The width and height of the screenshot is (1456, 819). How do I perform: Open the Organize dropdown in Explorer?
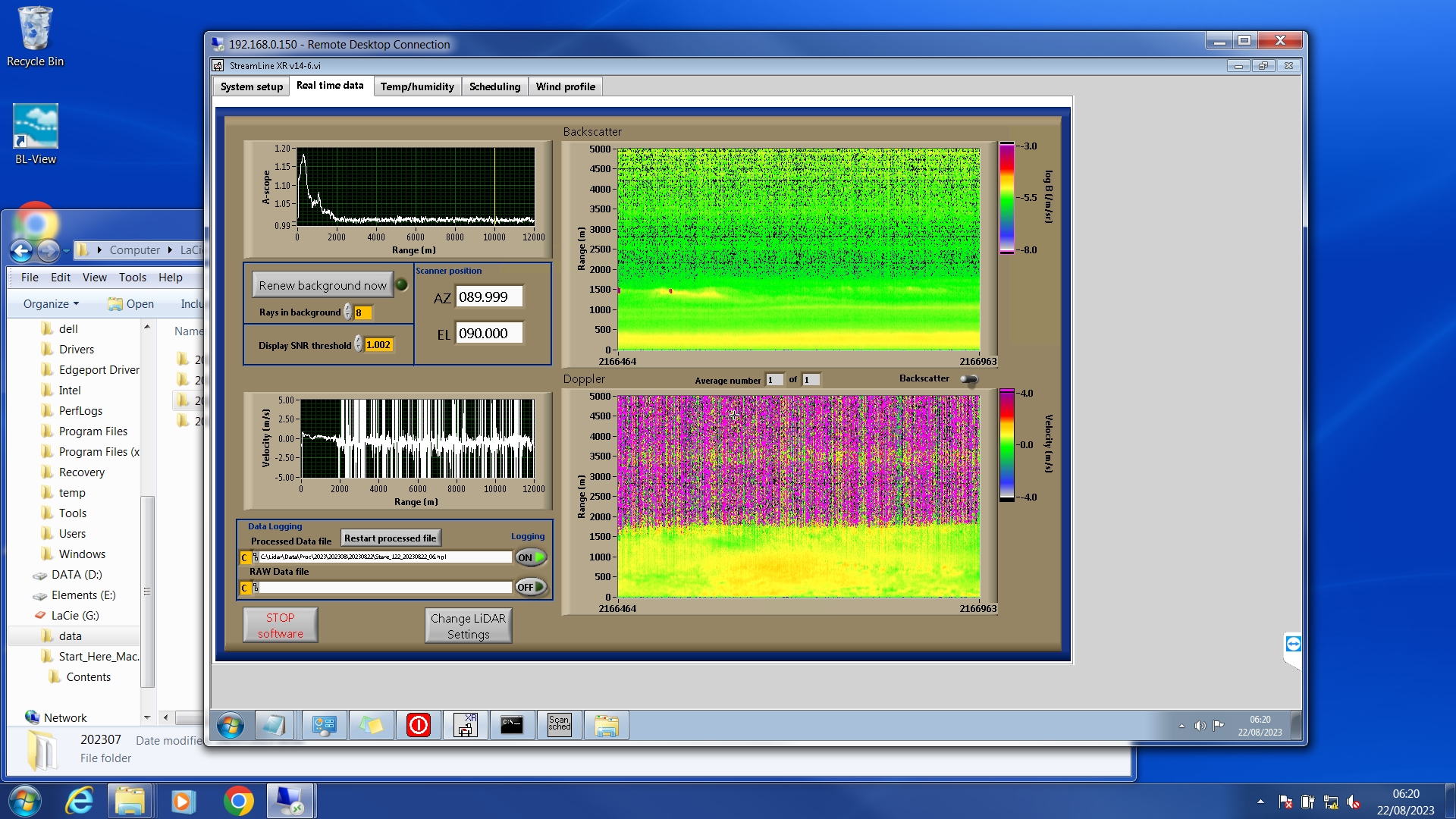pos(51,303)
